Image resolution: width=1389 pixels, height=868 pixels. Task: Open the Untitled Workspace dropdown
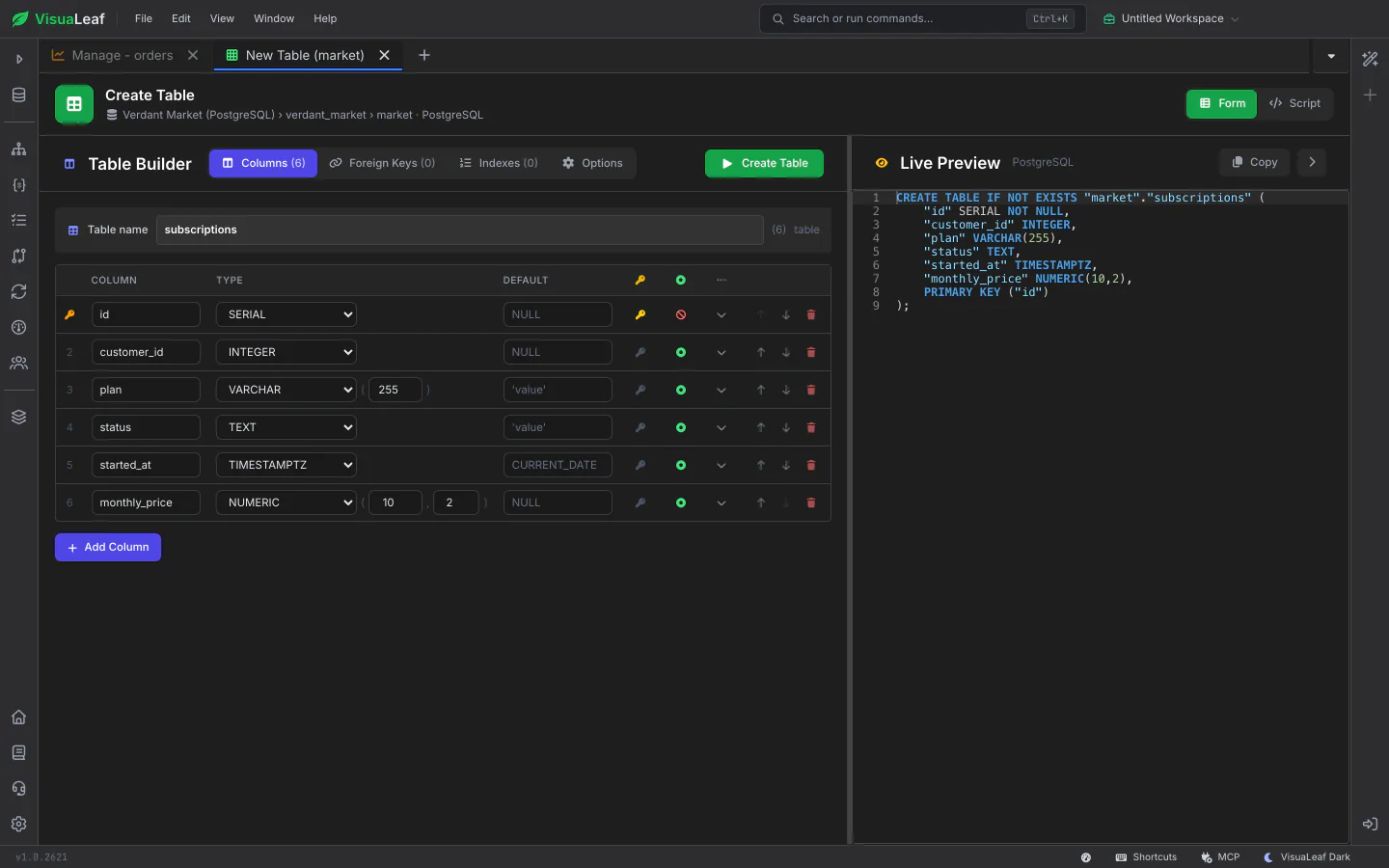pyautogui.click(x=1171, y=18)
